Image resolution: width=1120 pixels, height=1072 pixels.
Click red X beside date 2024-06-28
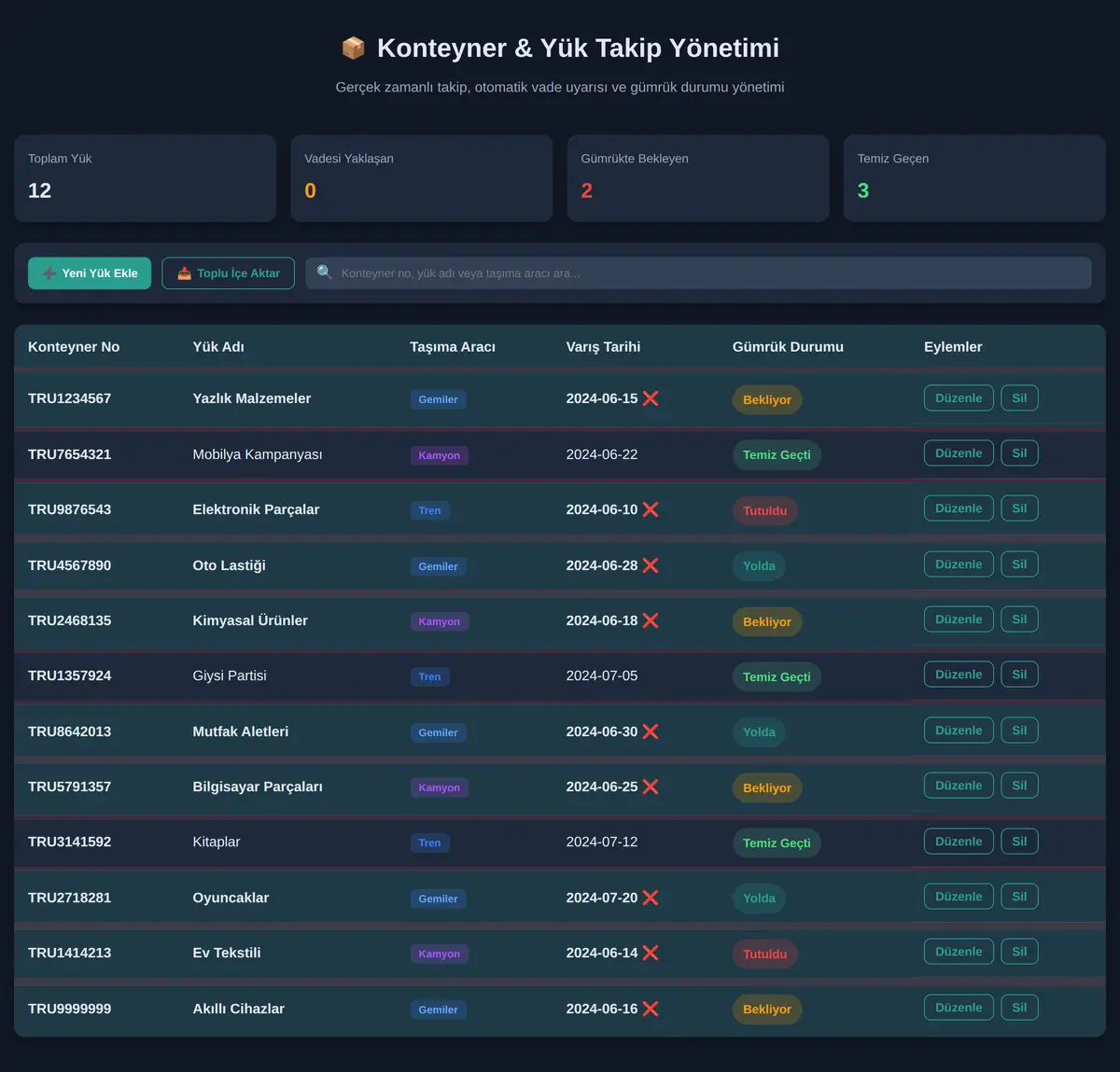point(651,565)
